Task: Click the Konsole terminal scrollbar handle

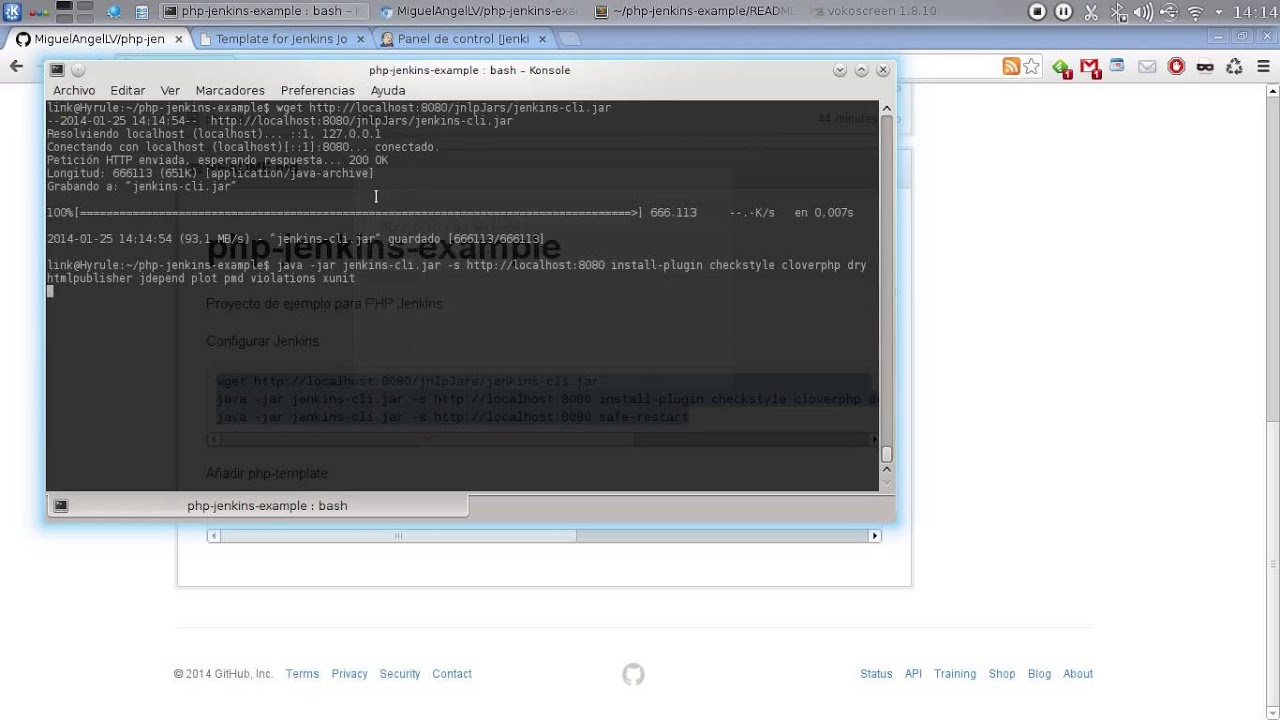Action: pos(886,454)
